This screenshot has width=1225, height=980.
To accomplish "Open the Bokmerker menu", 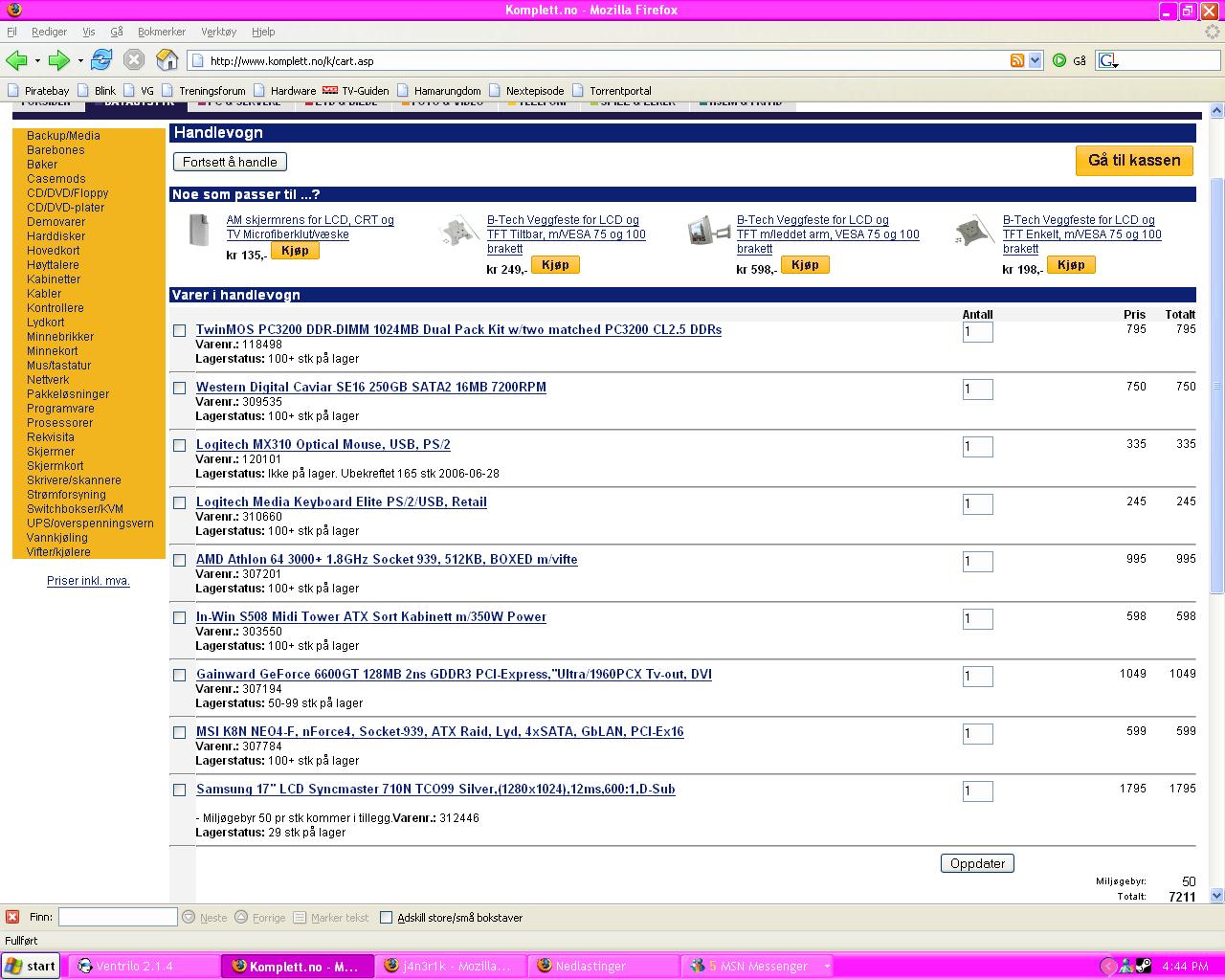I will tap(162, 32).
